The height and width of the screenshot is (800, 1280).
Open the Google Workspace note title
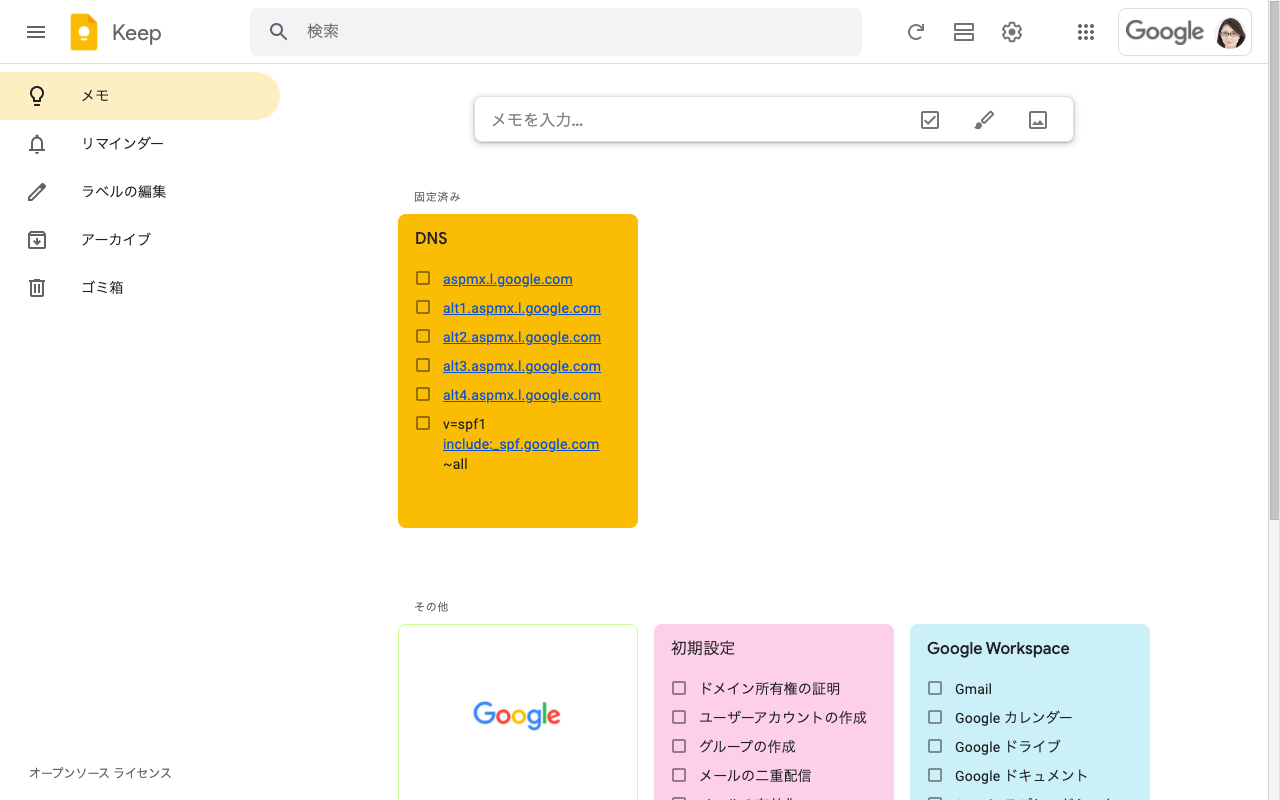coord(998,648)
